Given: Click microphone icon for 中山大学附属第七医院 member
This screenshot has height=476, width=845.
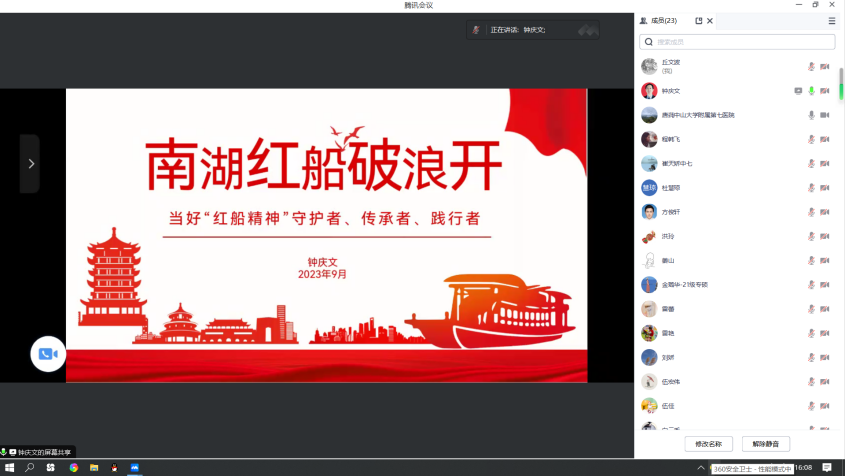Looking at the screenshot, I should point(811,115).
